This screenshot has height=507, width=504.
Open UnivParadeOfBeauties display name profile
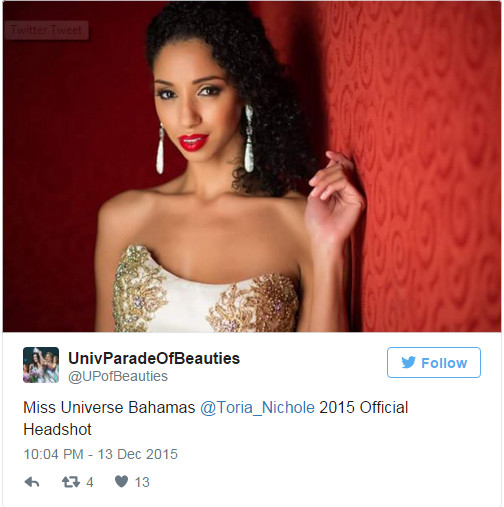[154, 358]
